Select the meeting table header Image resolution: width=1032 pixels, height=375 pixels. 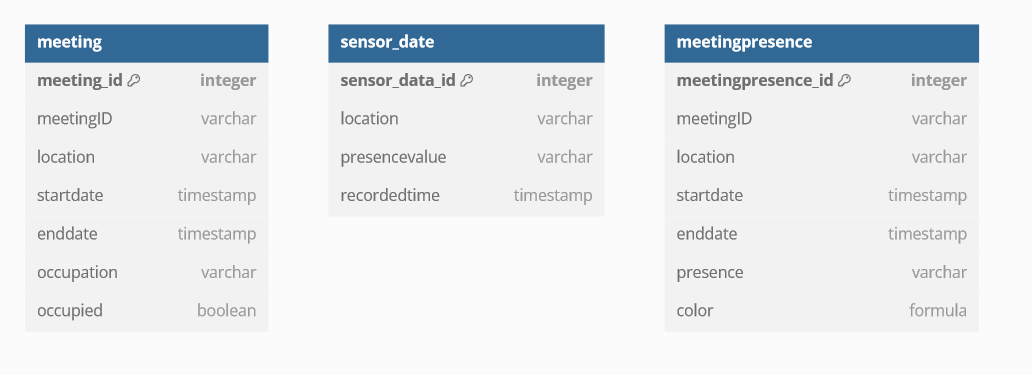147,43
